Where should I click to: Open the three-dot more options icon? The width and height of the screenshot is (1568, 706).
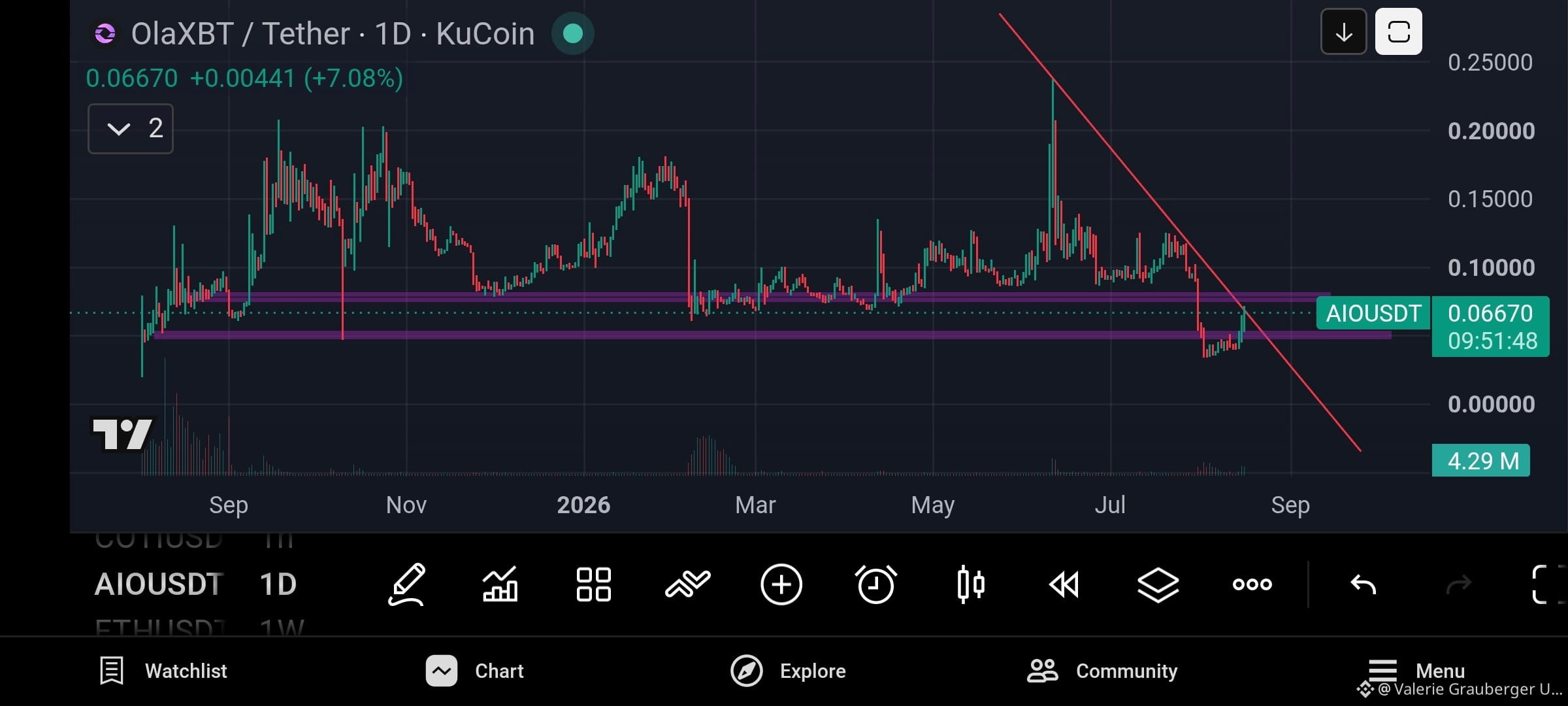1252,584
